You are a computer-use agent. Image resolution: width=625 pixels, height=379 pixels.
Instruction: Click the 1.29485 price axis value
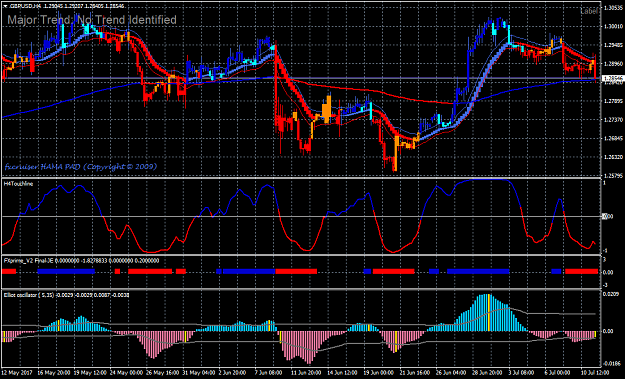[x=613, y=45]
